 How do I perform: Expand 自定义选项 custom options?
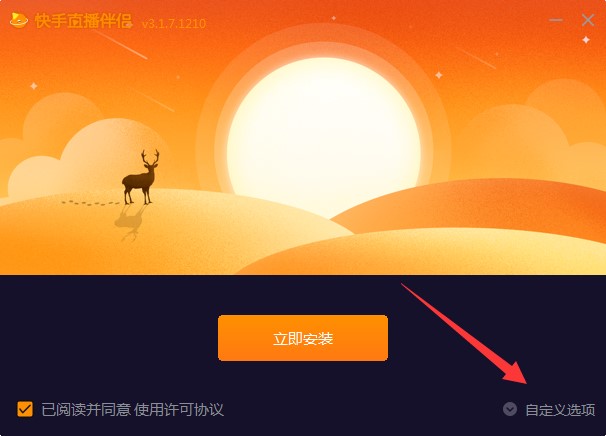pos(560,410)
